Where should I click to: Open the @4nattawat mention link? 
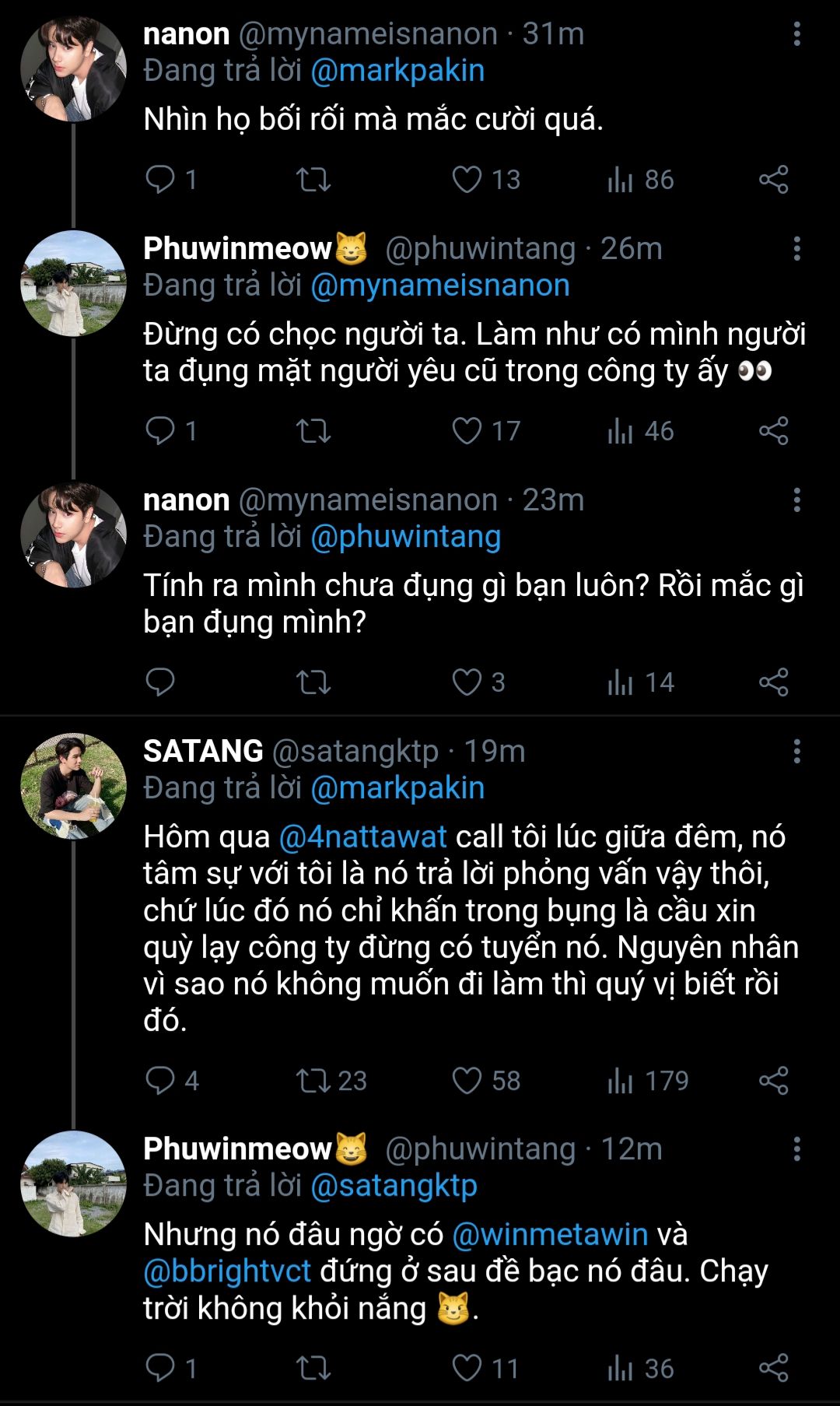(362, 837)
